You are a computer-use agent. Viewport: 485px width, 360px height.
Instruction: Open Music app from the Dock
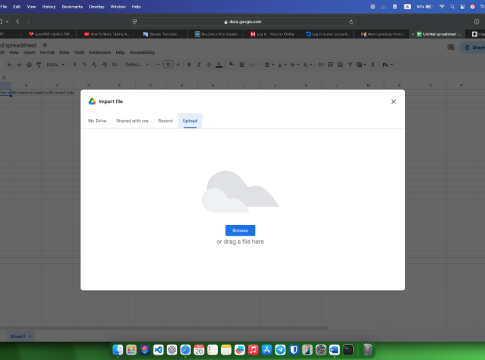(253, 350)
